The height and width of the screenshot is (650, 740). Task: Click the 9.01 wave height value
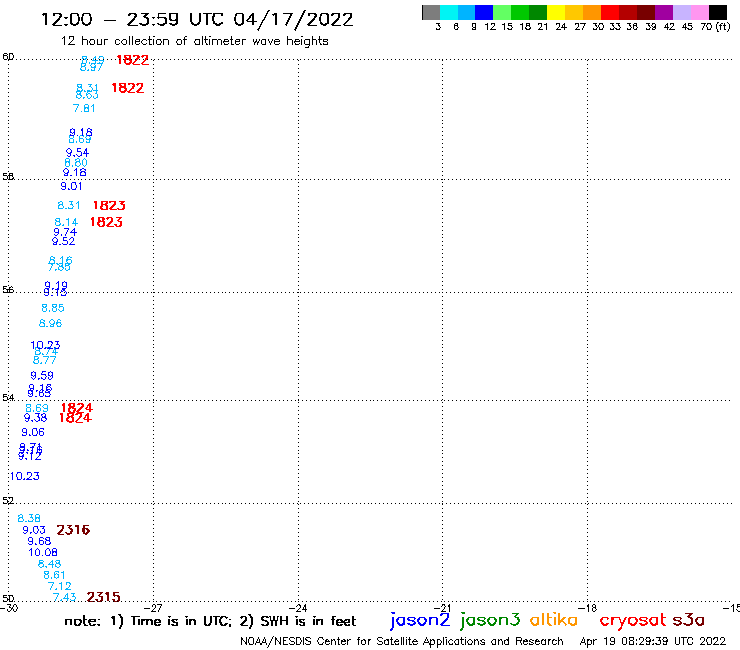(71, 186)
